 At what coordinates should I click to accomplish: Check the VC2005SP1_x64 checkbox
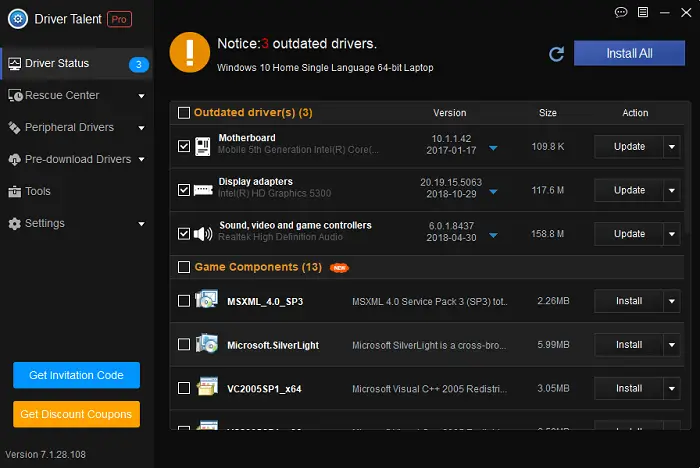tap(184, 388)
